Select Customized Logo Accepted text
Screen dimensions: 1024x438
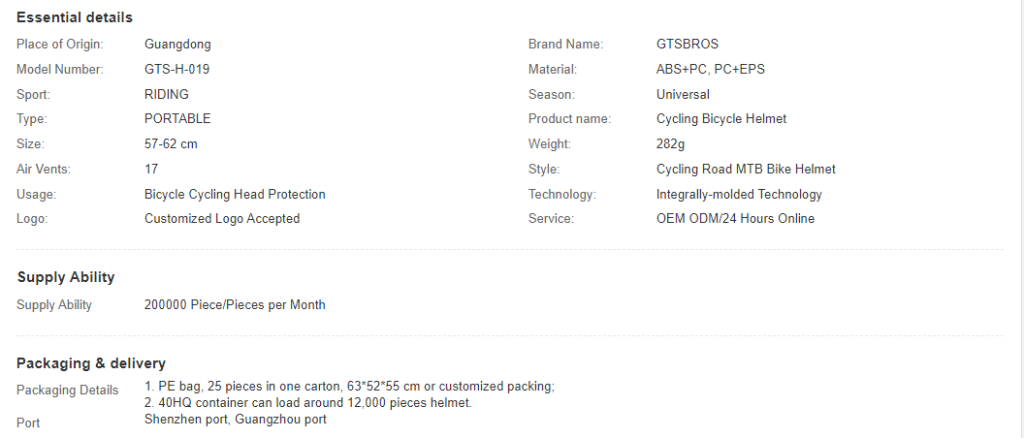point(222,219)
